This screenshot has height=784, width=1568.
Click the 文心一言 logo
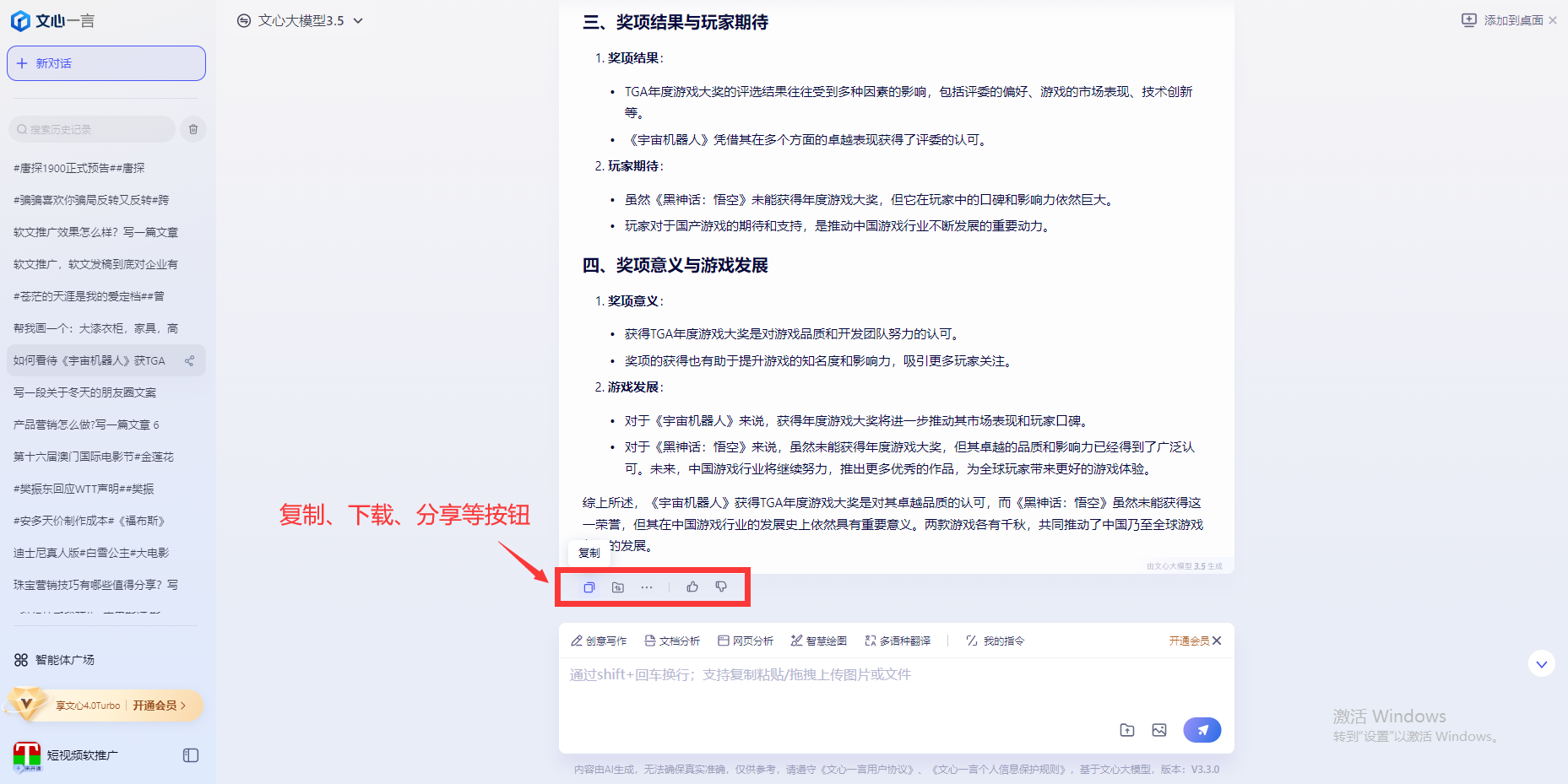tap(52, 21)
